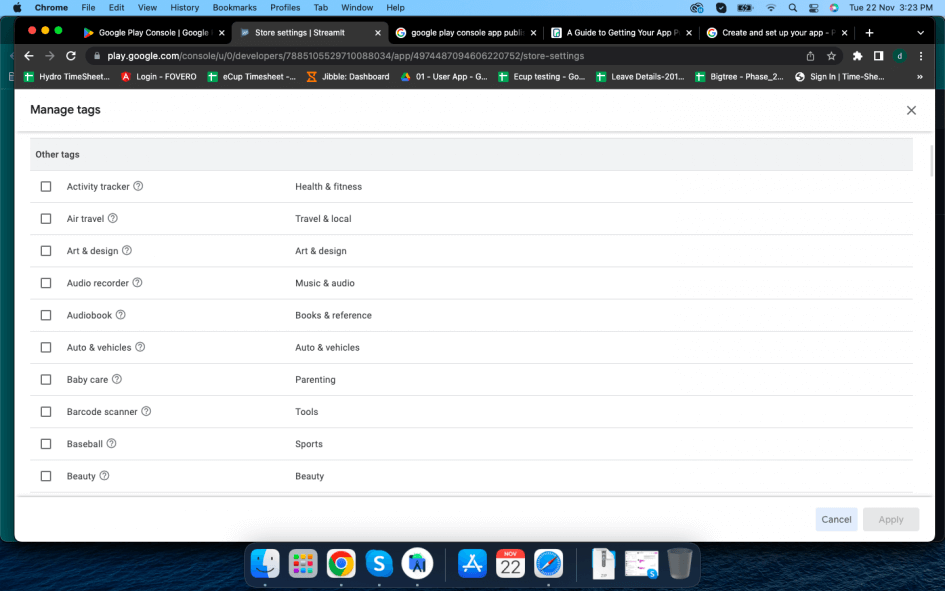945x591 pixels.
Task: Tick the Art & design checkbox
Action: tap(46, 251)
